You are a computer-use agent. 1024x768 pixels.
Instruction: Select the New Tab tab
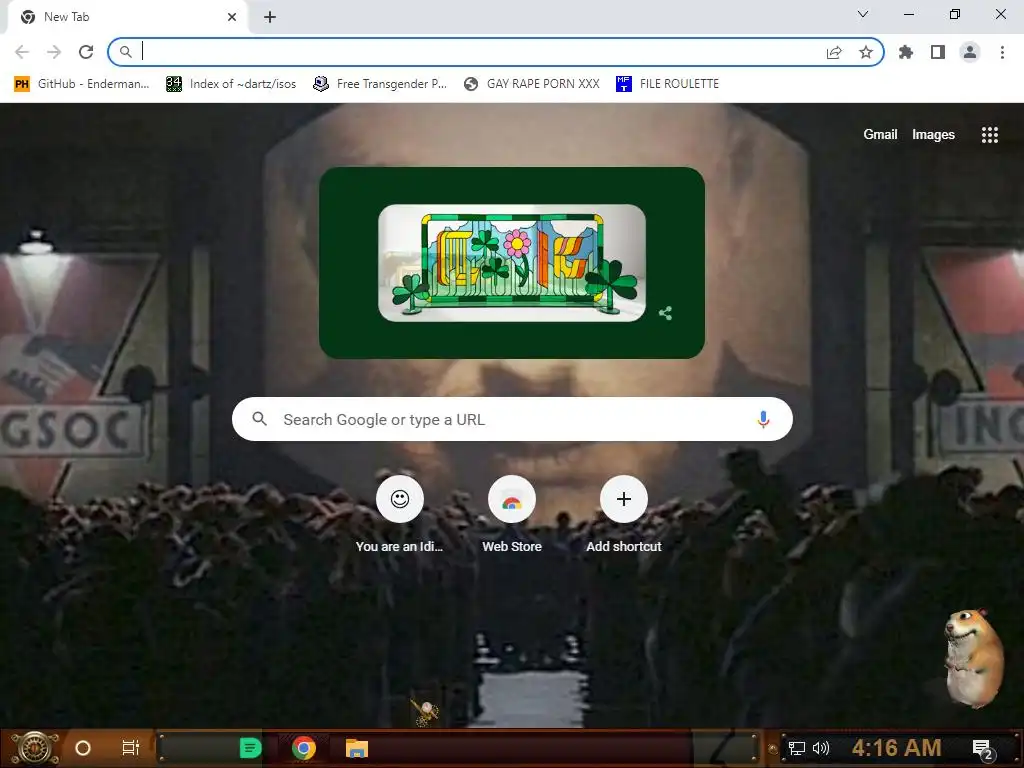tap(127, 17)
